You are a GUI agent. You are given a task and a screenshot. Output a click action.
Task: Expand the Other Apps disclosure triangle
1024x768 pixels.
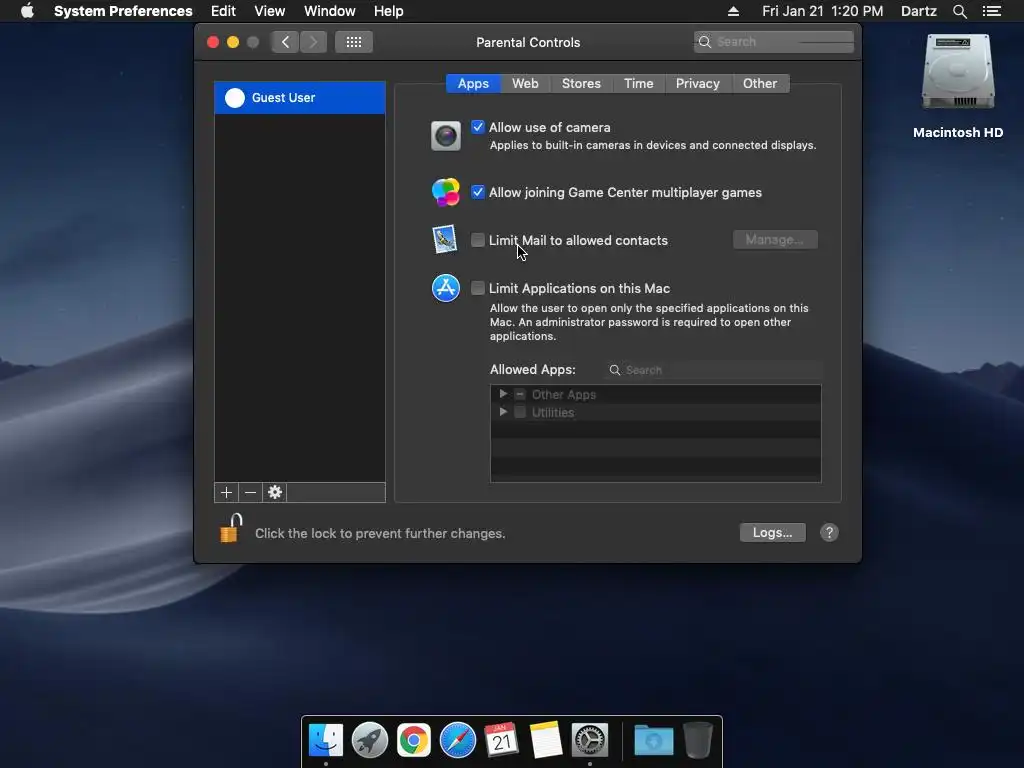(503, 394)
